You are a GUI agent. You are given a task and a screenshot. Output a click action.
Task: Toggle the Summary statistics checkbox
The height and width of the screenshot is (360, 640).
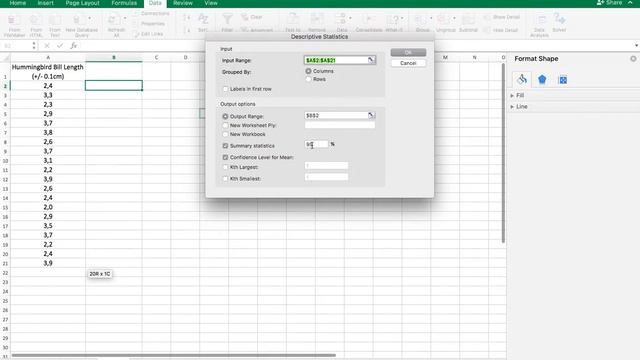click(225, 146)
